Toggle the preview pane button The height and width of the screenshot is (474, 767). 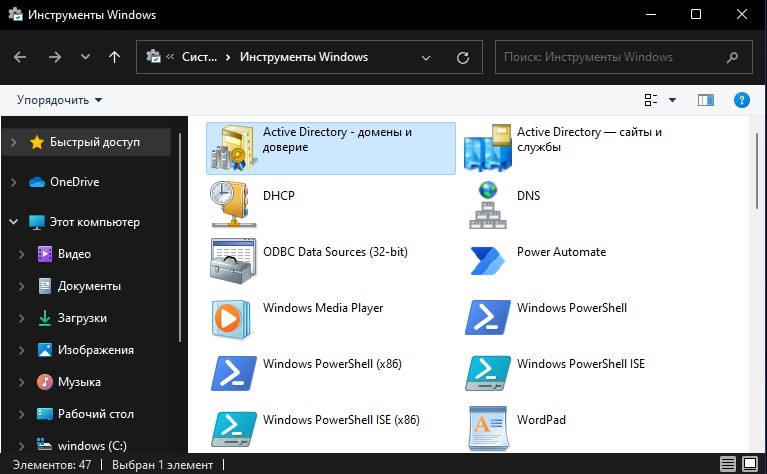[705, 100]
